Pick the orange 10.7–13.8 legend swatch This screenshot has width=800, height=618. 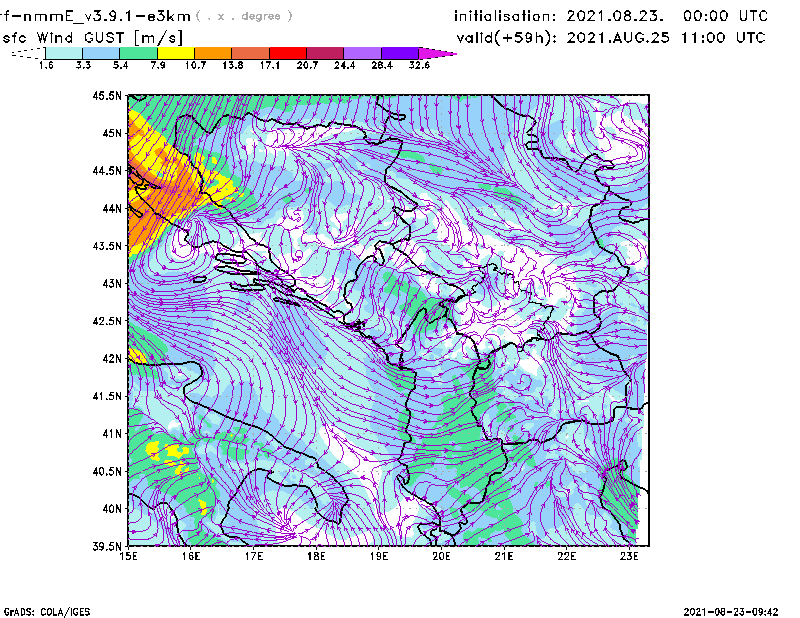pyautogui.click(x=213, y=53)
